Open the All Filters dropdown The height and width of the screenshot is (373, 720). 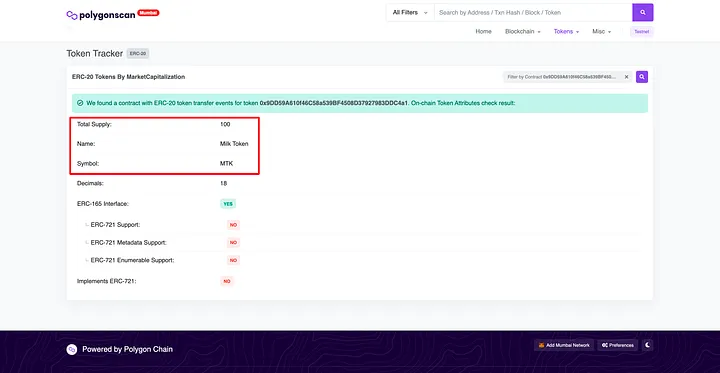410,12
